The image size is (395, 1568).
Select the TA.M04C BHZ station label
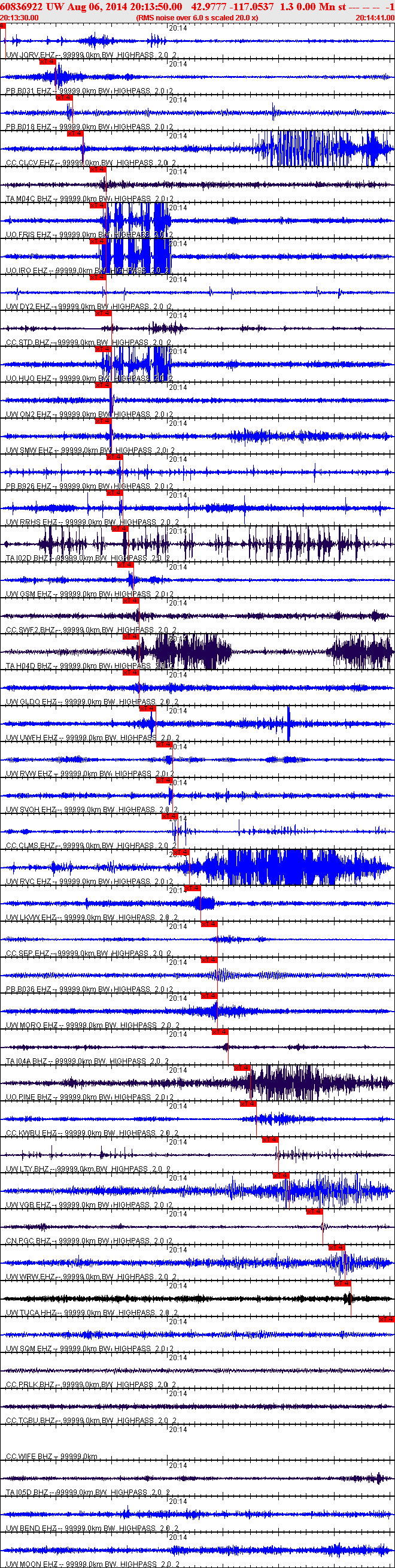29,199
